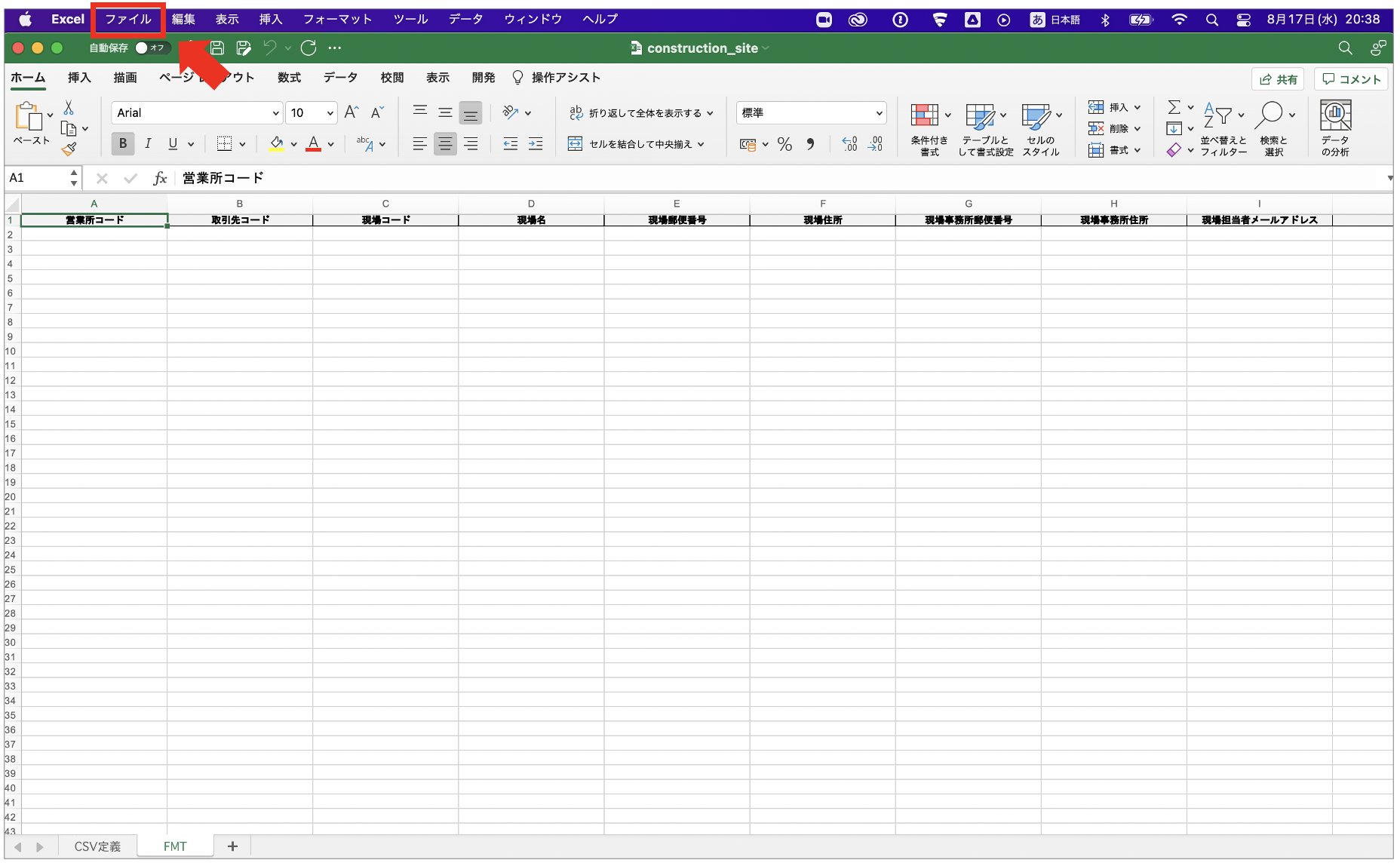
Task: Click the format painter brush icon
Action: click(x=69, y=149)
